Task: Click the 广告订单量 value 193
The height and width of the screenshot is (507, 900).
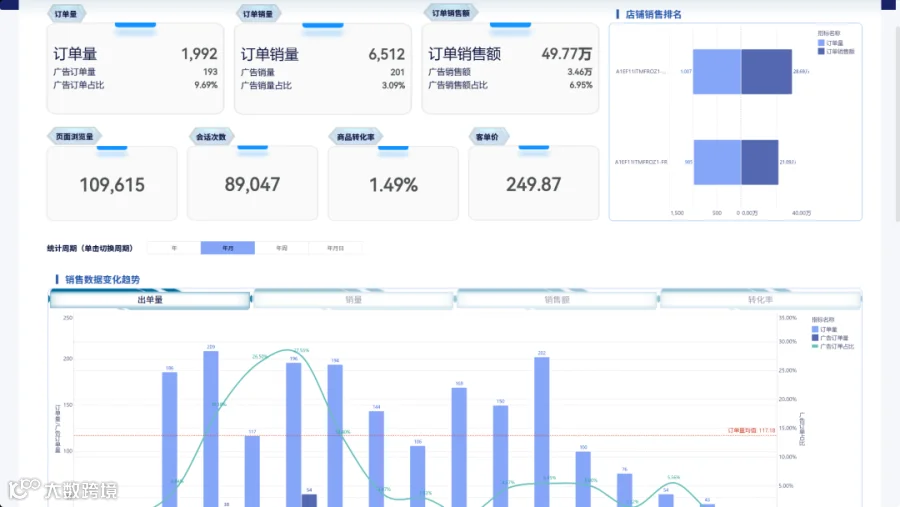Action: (x=210, y=72)
